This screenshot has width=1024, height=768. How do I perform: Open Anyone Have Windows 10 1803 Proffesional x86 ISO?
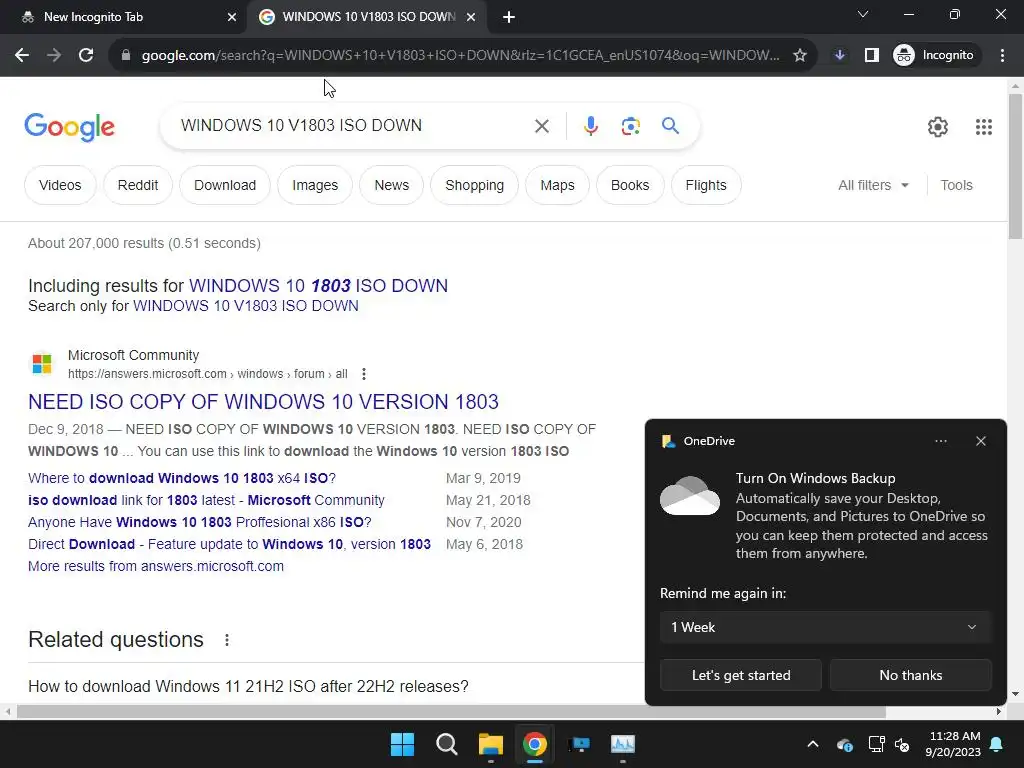(x=200, y=522)
